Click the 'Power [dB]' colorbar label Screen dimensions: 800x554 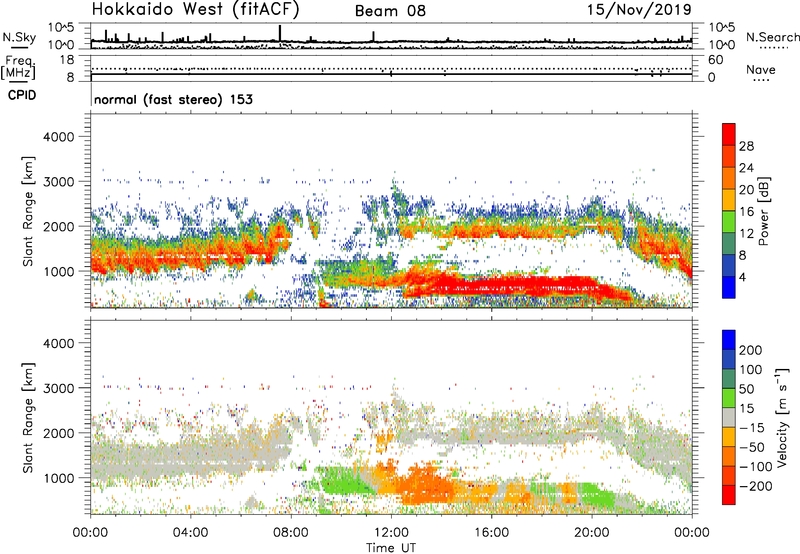coord(763,211)
